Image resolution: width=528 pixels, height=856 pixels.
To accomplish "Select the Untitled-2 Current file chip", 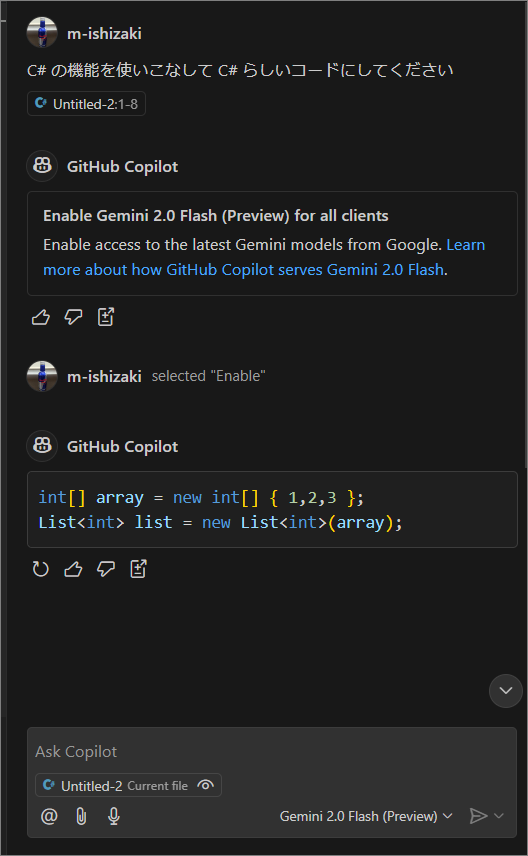I will tap(128, 786).
